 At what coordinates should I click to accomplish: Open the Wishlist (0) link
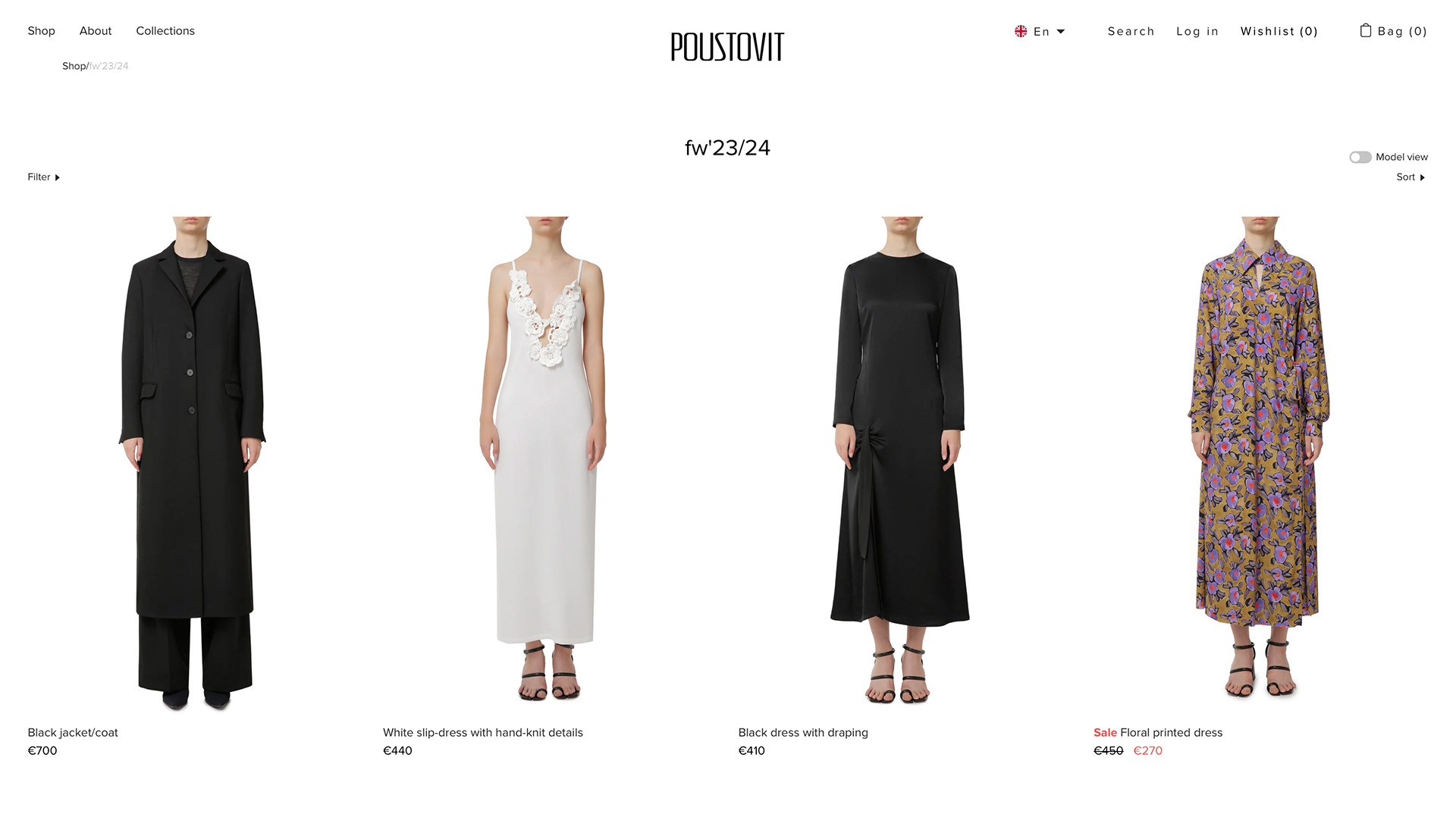tap(1279, 31)
